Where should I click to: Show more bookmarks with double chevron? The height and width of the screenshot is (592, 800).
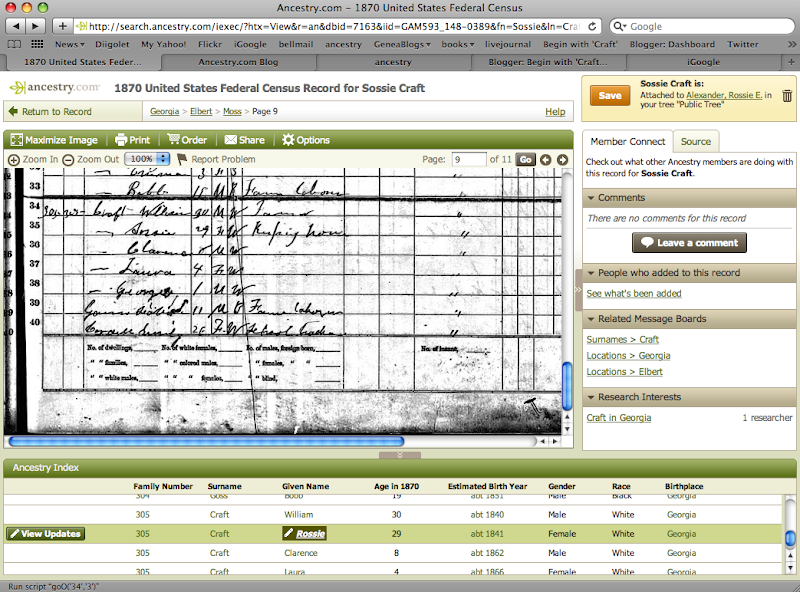coord(792,44)
